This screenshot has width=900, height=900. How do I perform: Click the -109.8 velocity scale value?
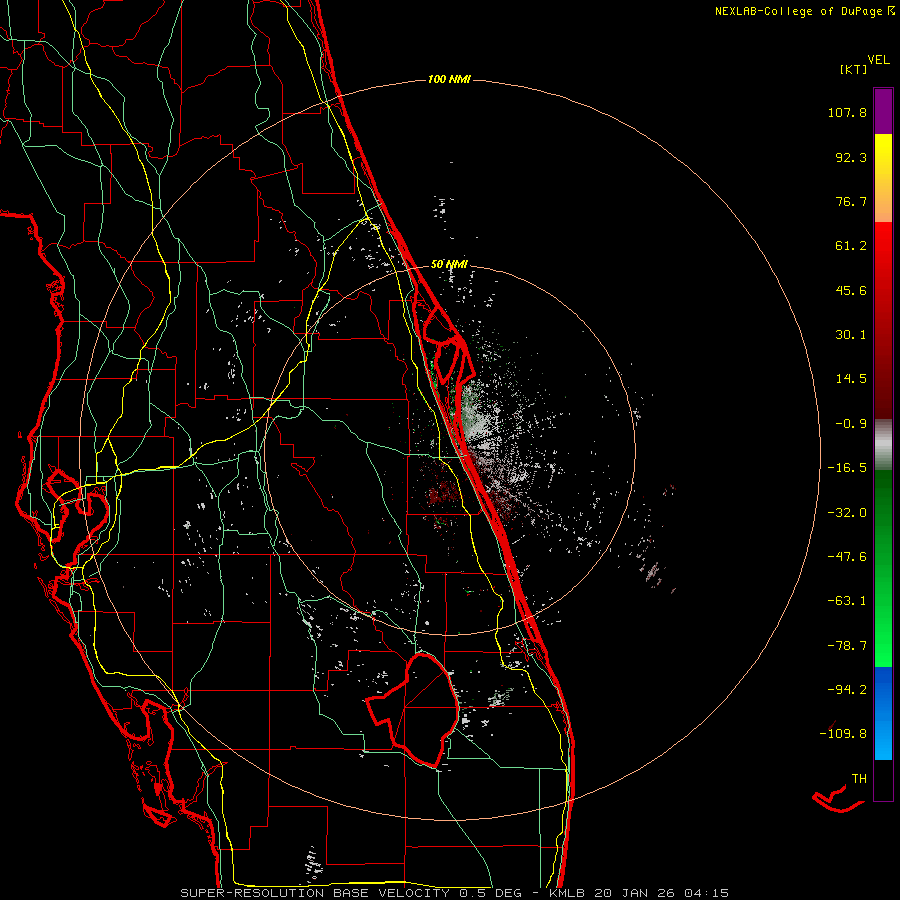843,734
